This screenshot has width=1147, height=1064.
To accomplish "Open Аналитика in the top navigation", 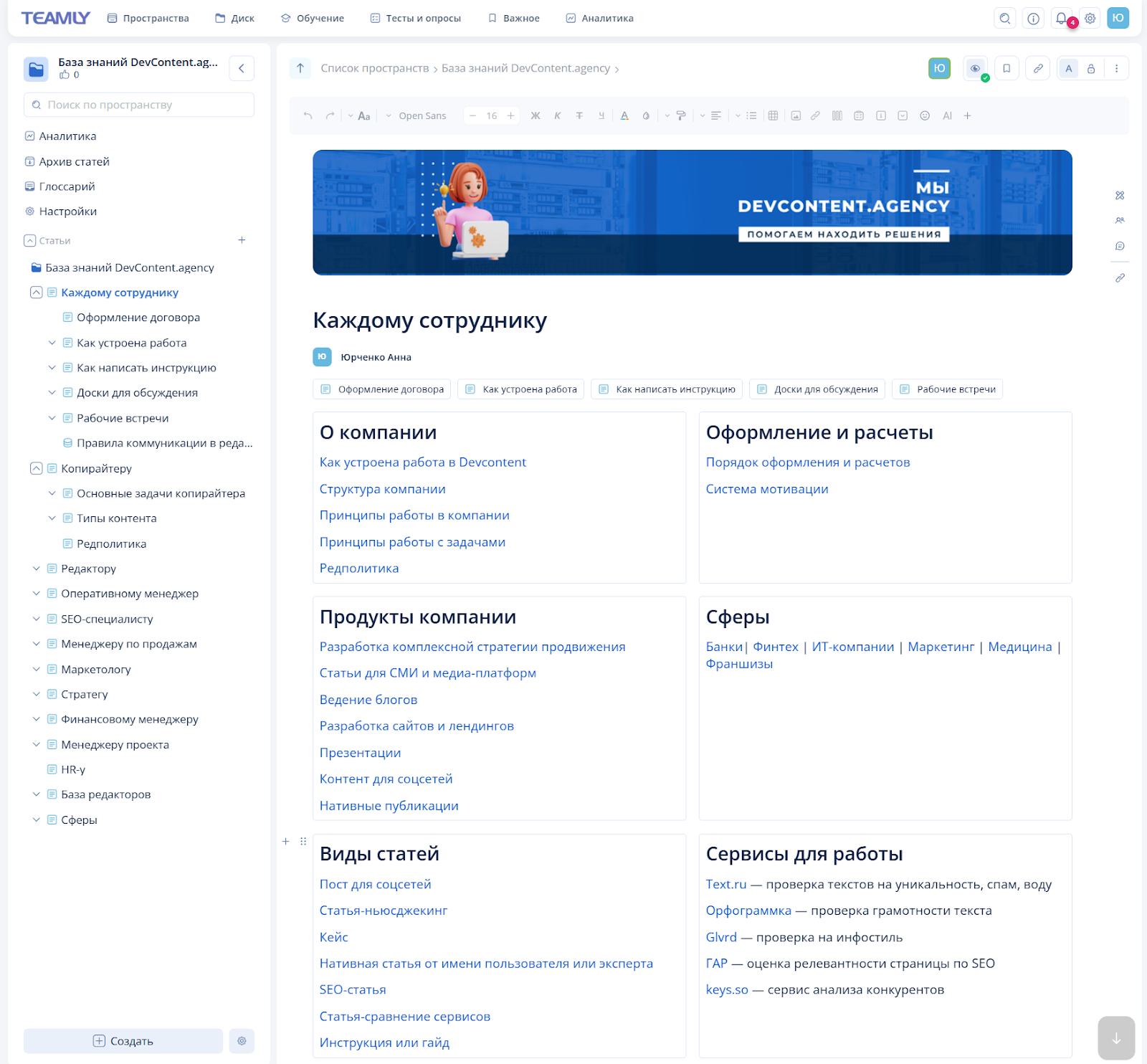I will tap(600, 18).
